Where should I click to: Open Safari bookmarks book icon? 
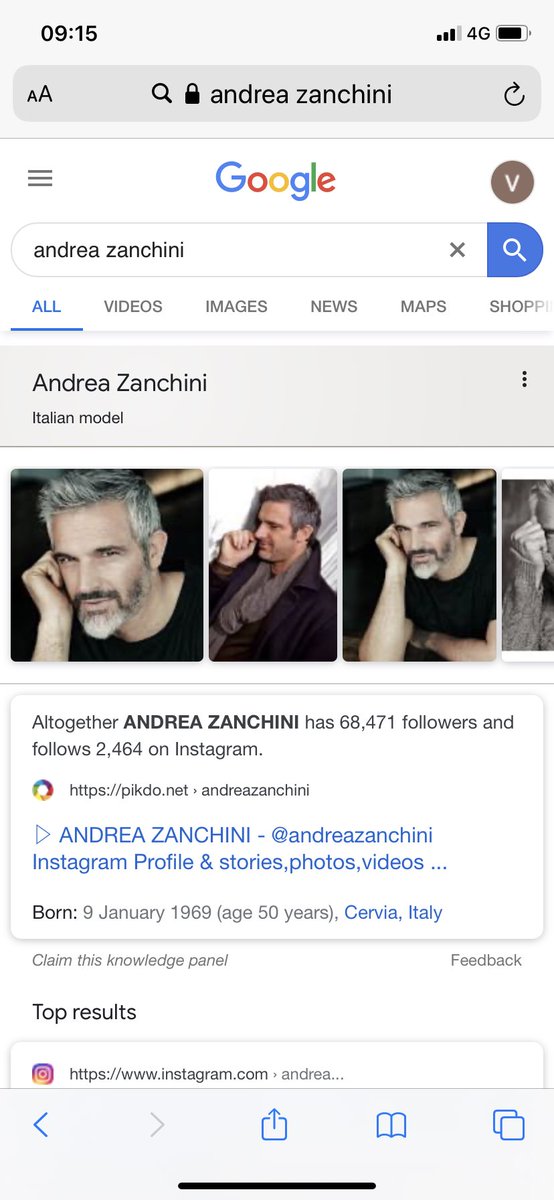pyautogui.click(x=391, y=1126)
